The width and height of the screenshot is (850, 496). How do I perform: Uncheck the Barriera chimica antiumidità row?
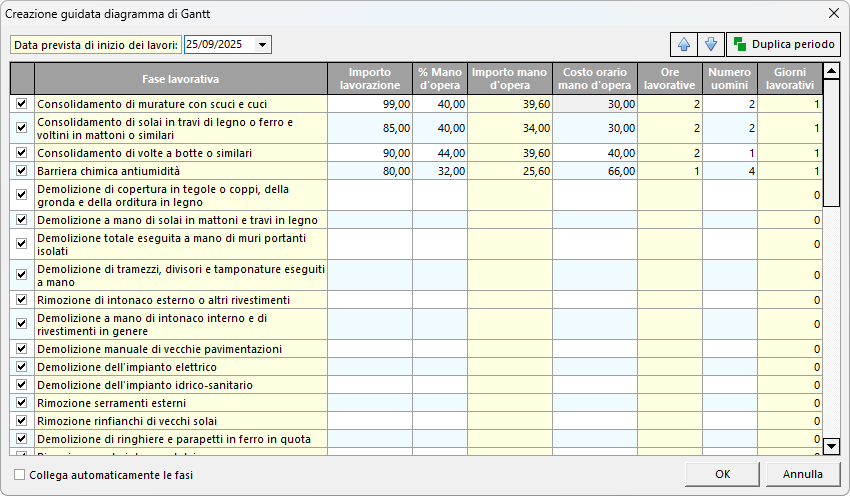click(22, 171)
